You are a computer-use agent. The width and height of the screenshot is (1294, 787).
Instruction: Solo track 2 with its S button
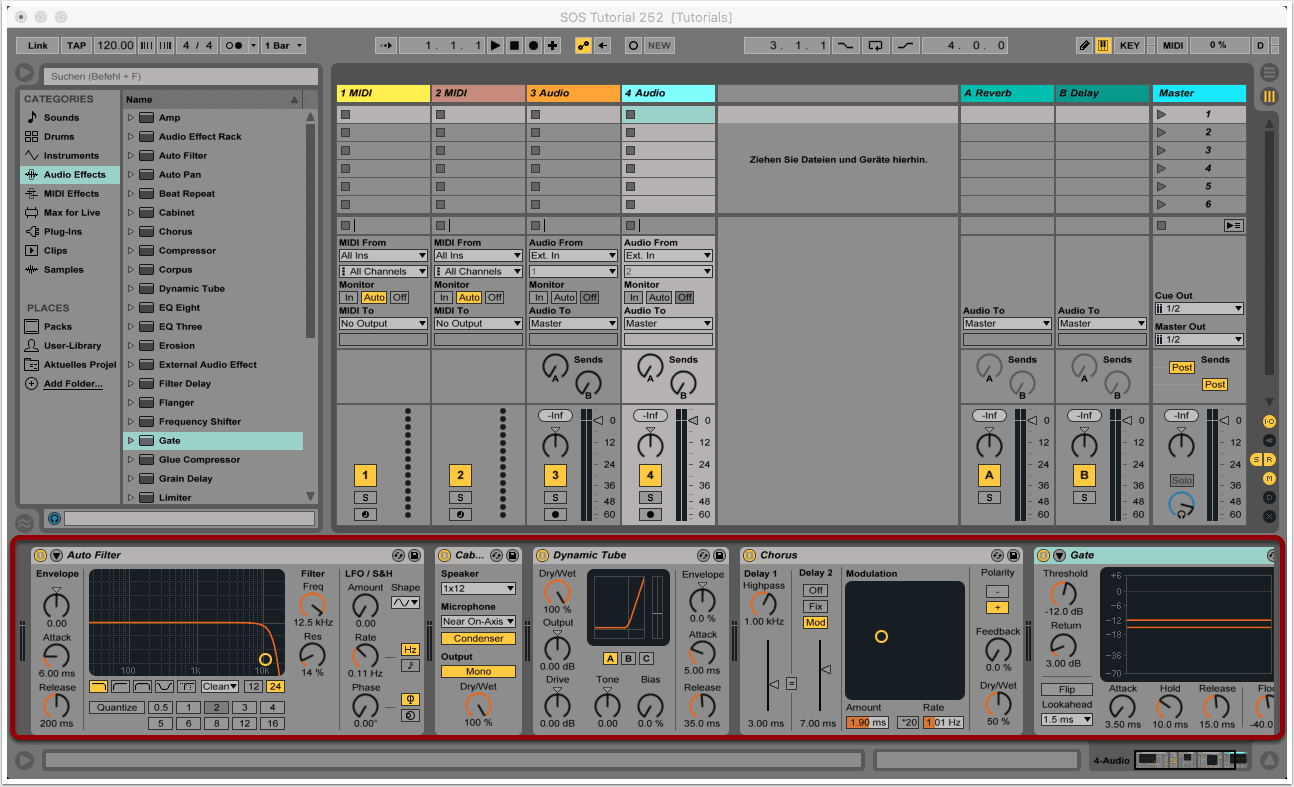coord(460,497)
